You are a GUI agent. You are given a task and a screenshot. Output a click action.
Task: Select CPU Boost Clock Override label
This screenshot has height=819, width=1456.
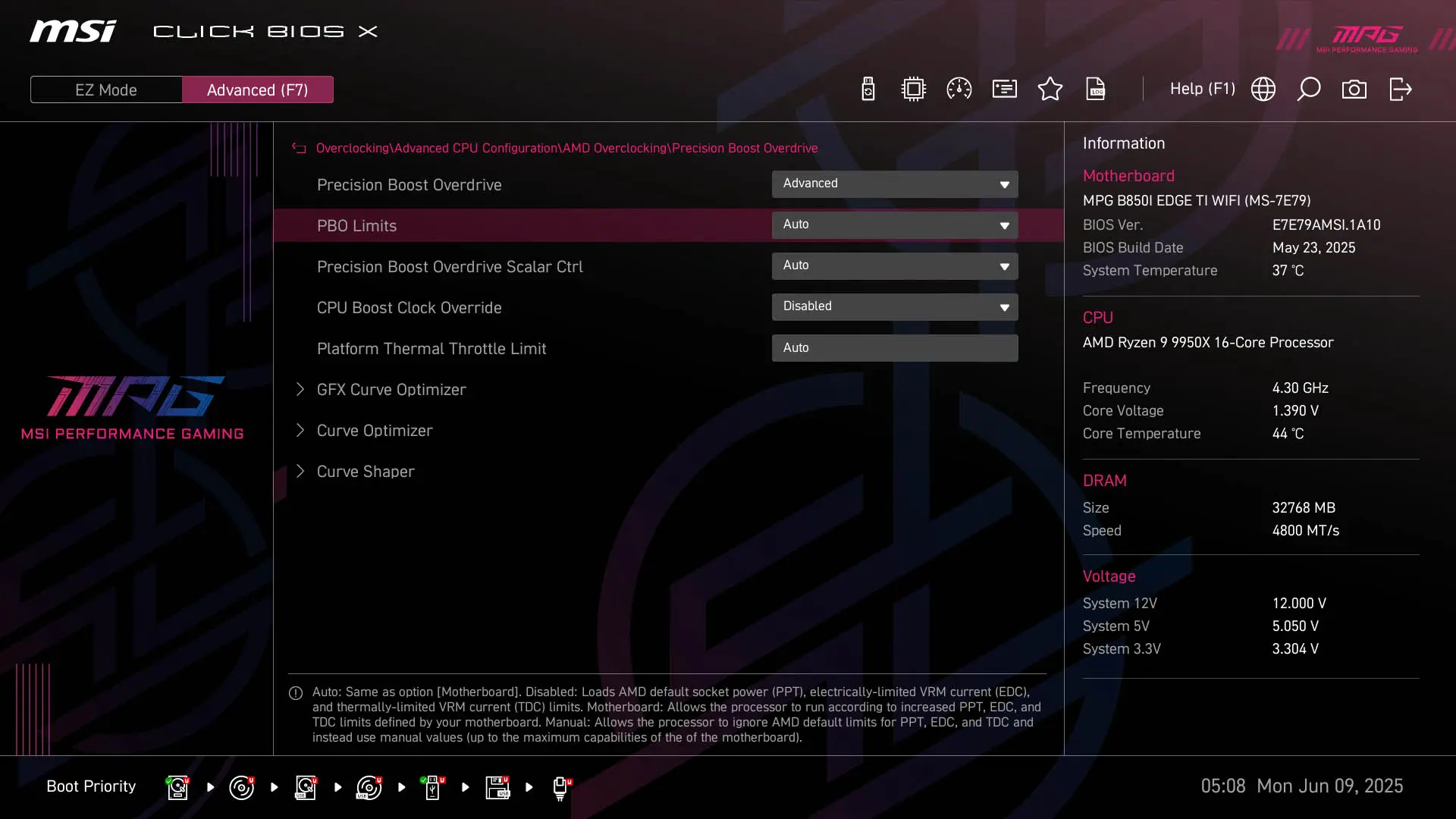click(409, 307)
